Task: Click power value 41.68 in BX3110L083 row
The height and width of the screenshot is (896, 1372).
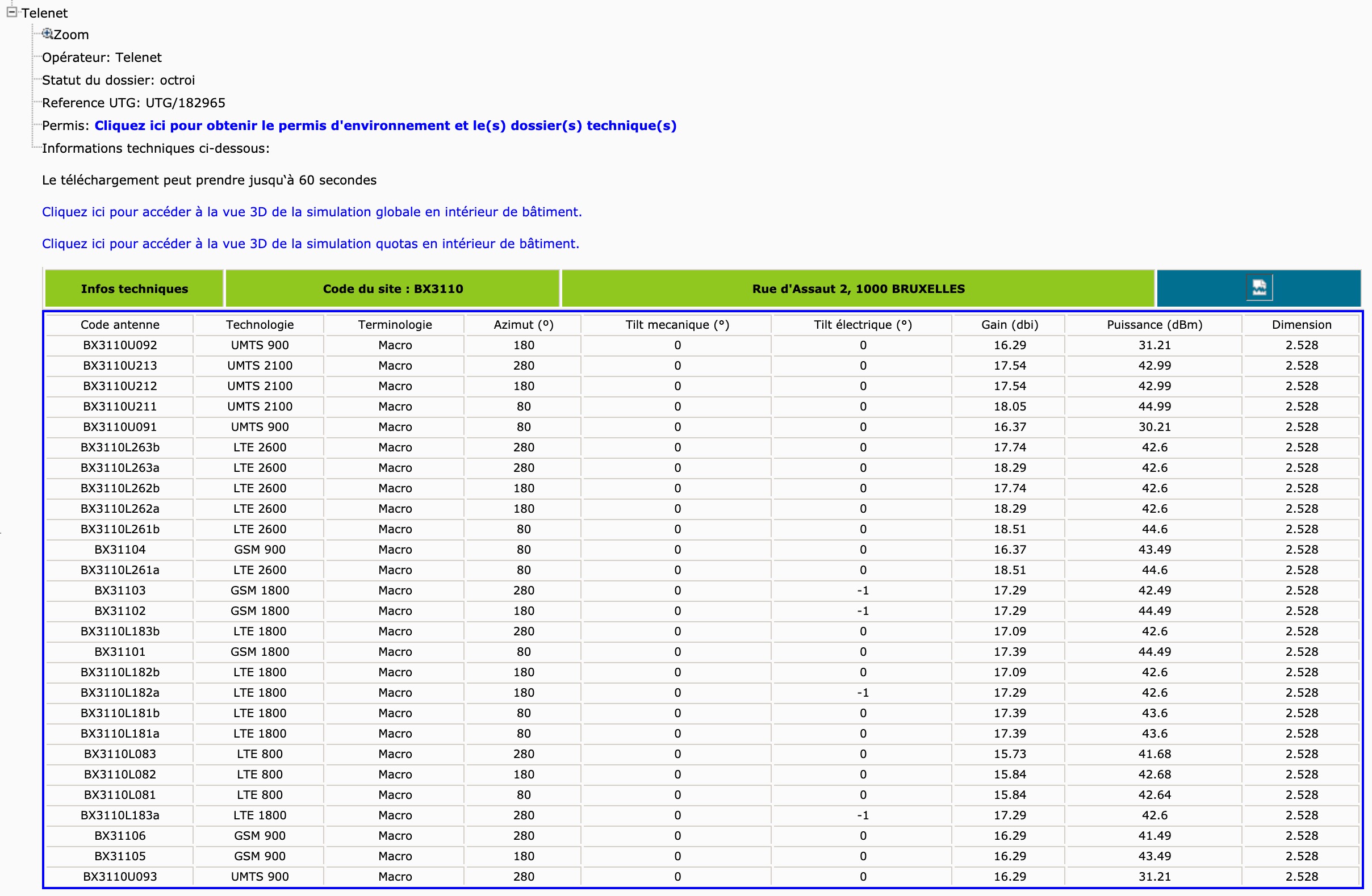Action: 1154,755
